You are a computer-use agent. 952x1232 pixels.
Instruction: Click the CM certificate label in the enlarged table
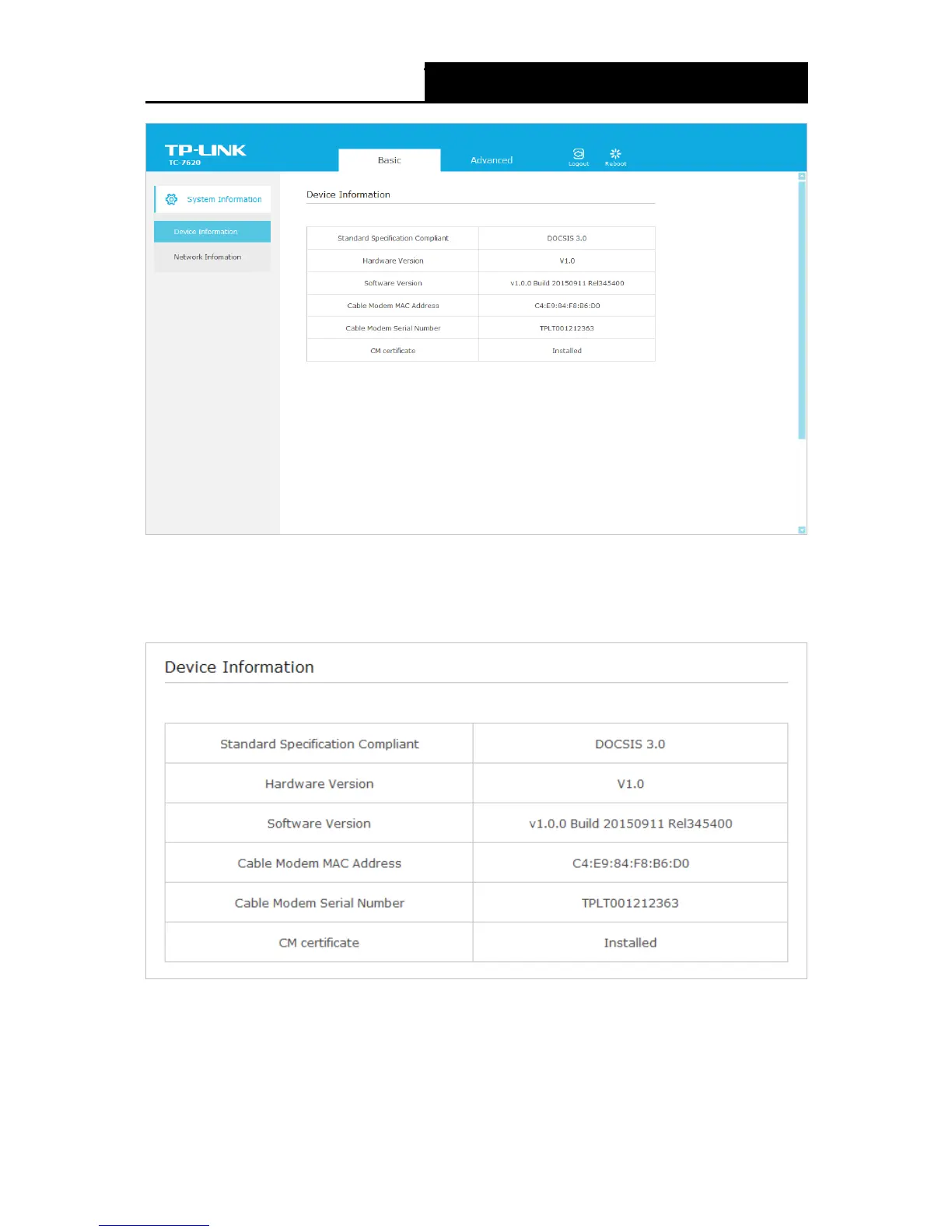(319, 943)
